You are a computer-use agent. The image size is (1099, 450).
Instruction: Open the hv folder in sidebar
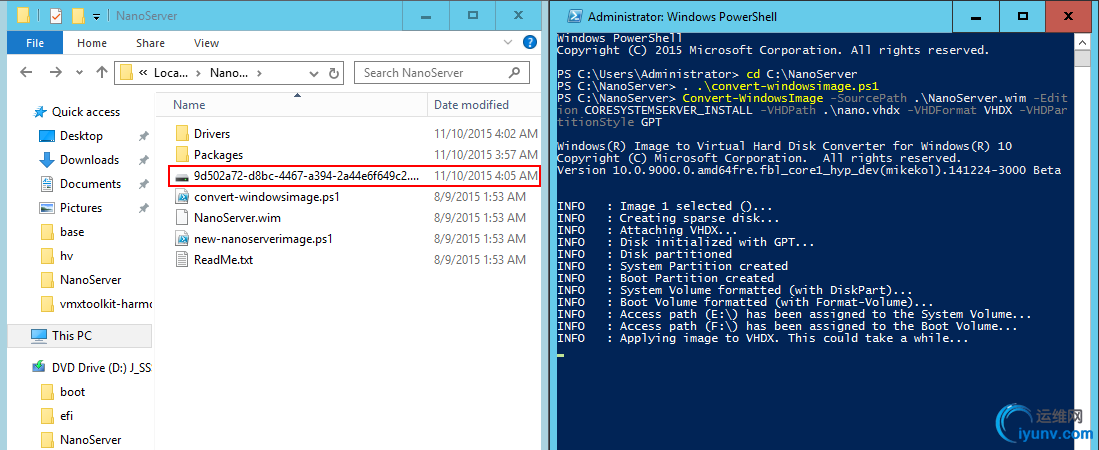point(67,256)
